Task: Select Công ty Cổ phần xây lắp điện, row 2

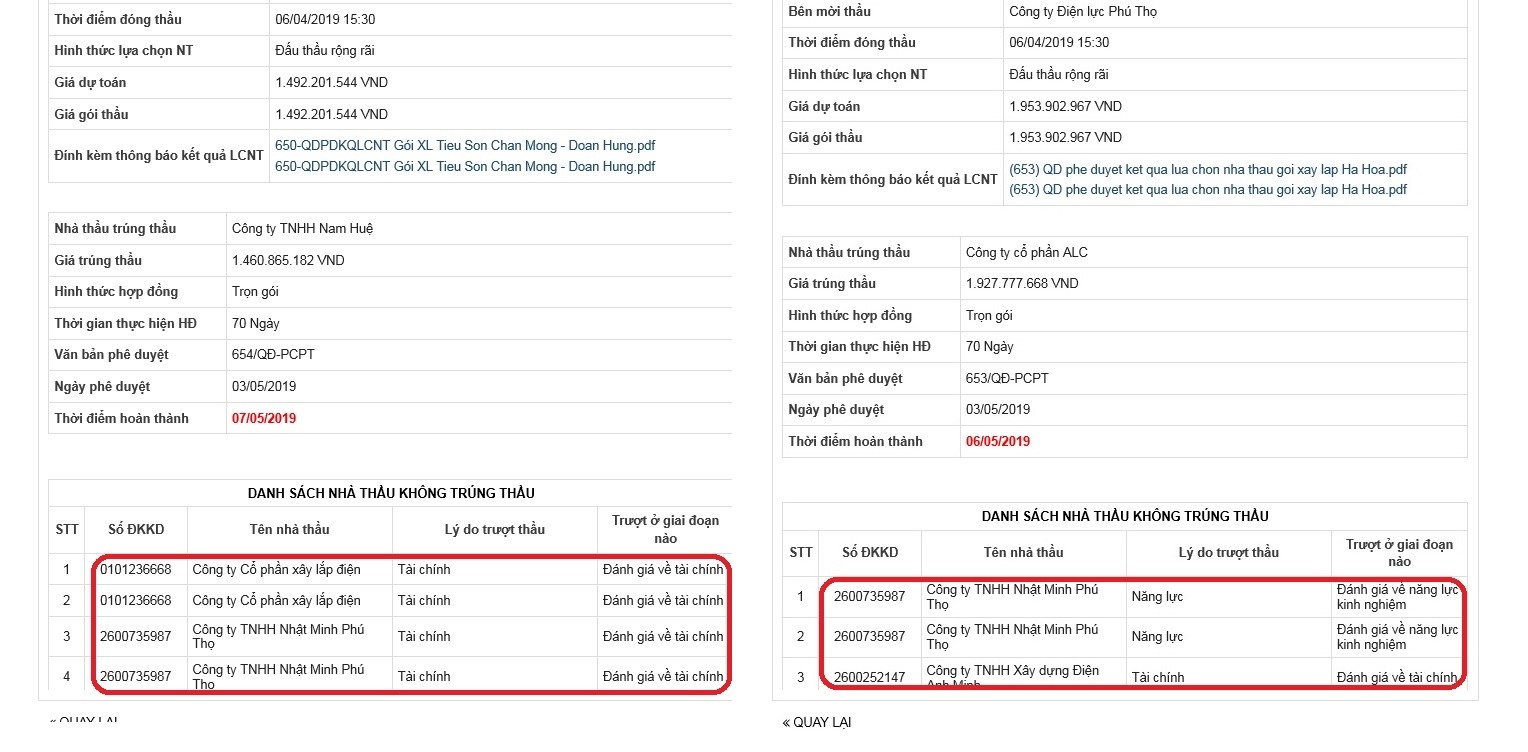Action: 276,601
